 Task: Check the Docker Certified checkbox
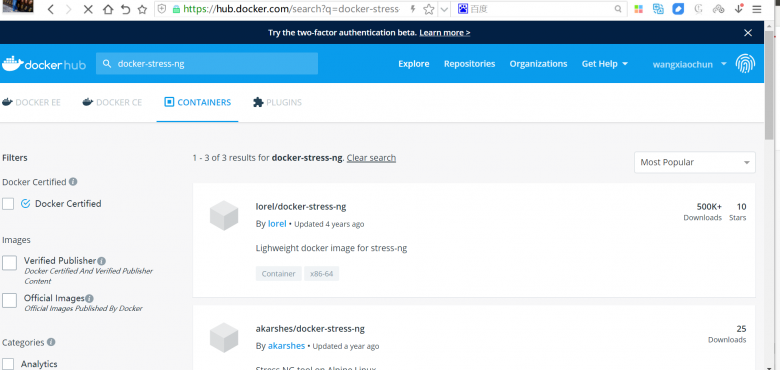coord(8,204)
